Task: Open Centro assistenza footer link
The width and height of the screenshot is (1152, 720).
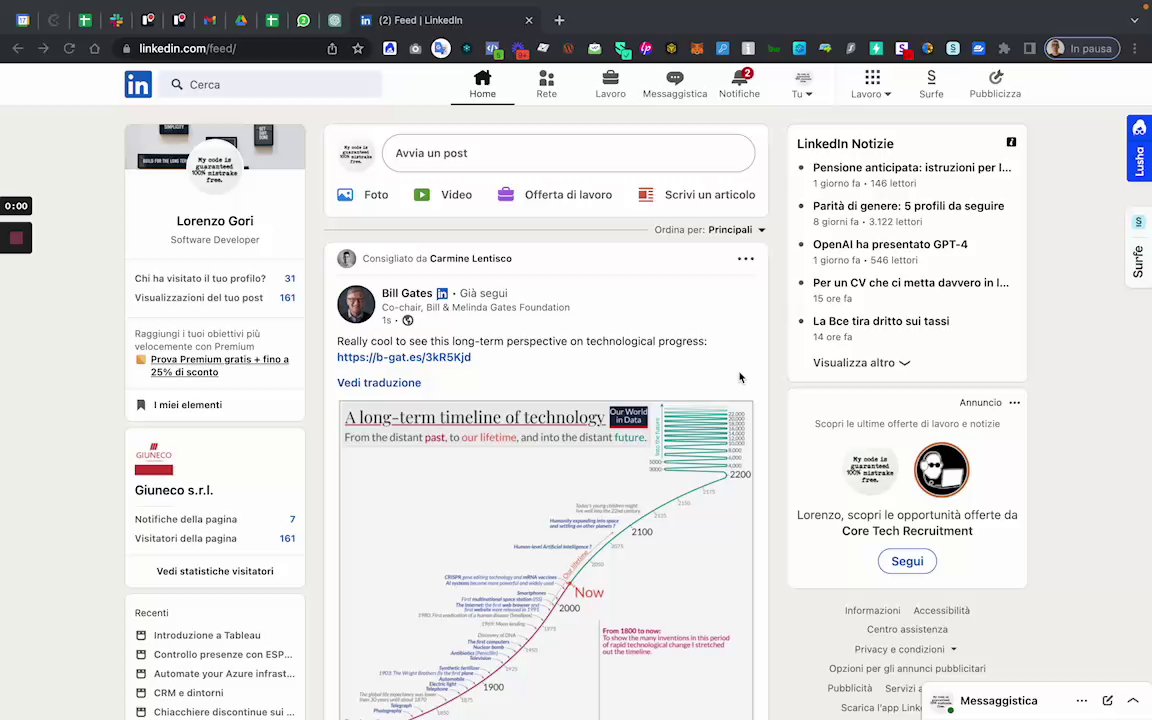Action: pyautogui.click(x=907, y=630)
